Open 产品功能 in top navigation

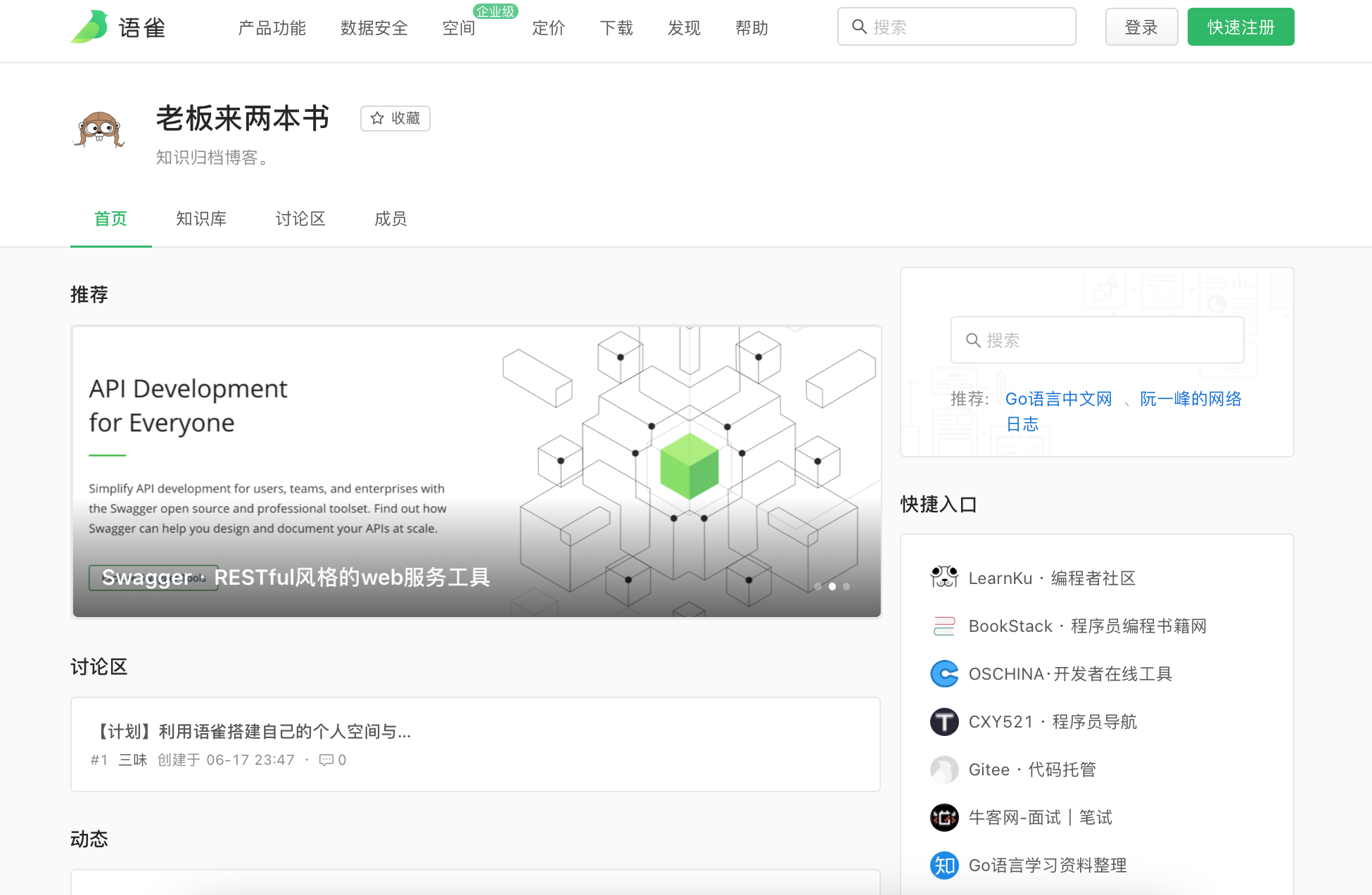click(x=272, y=28)
